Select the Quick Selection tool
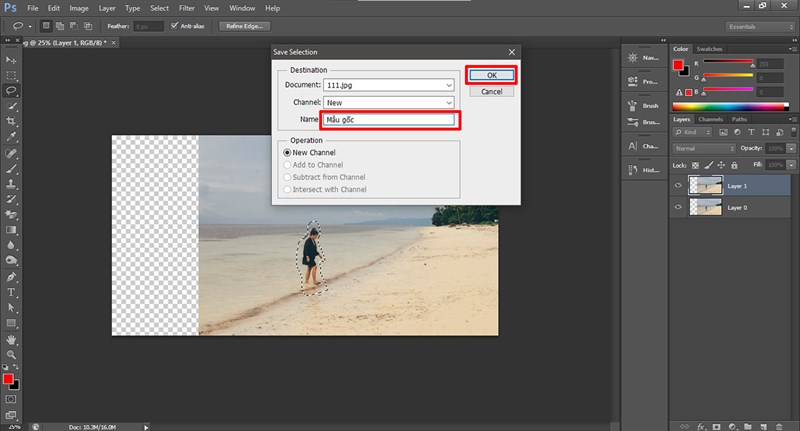800x431 pixels. tap(11, 106)
